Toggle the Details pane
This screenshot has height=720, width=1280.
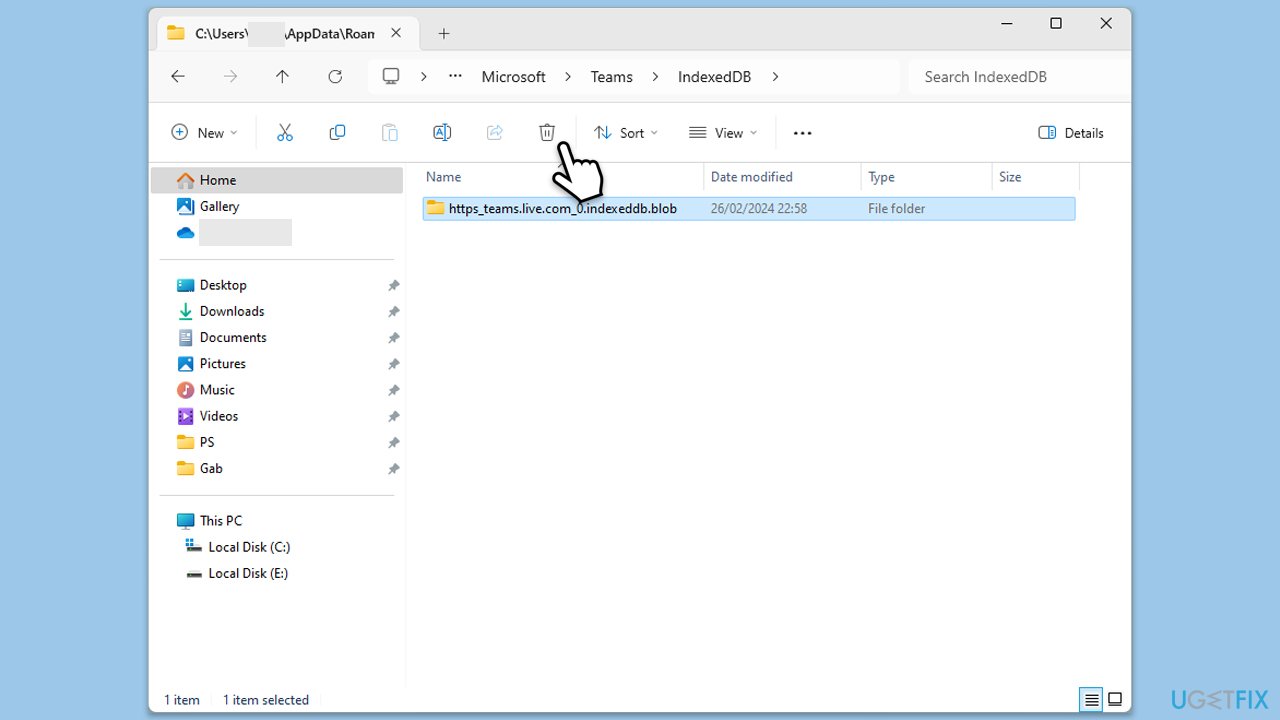click(x=1071, y=133)
